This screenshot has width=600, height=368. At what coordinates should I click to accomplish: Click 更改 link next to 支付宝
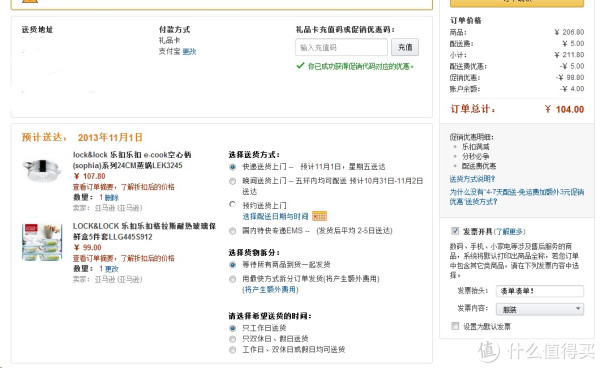tap(189, 52)
